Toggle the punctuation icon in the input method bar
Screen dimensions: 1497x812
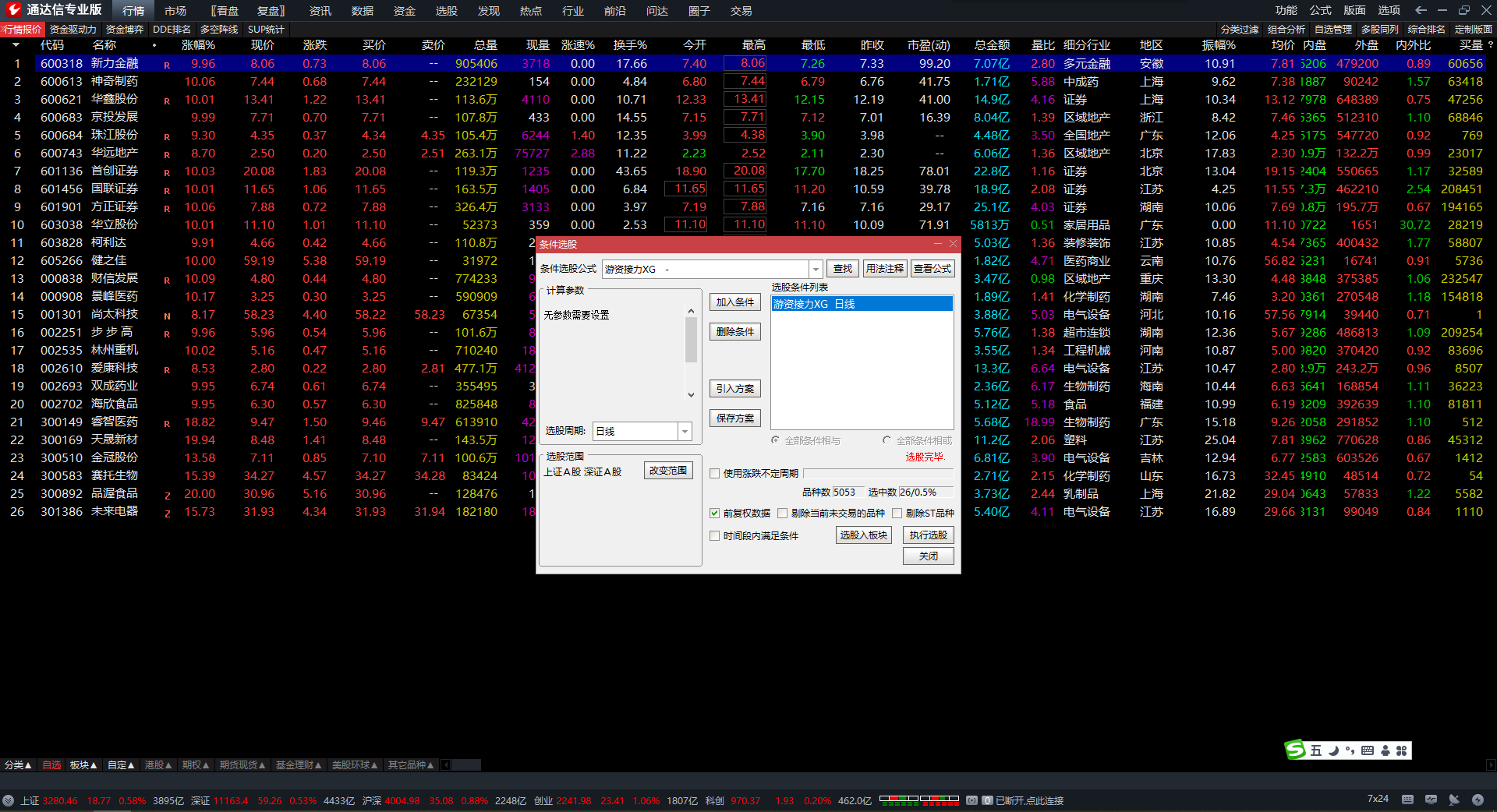(1350, 750)
